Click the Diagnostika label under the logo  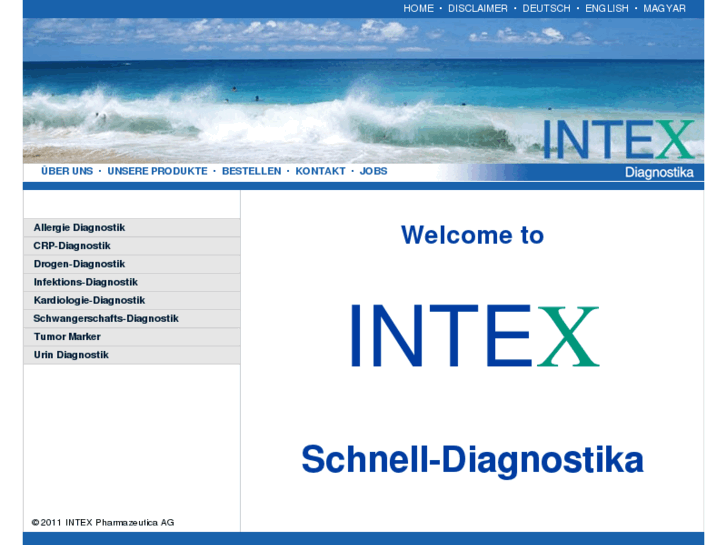[659, 173]
